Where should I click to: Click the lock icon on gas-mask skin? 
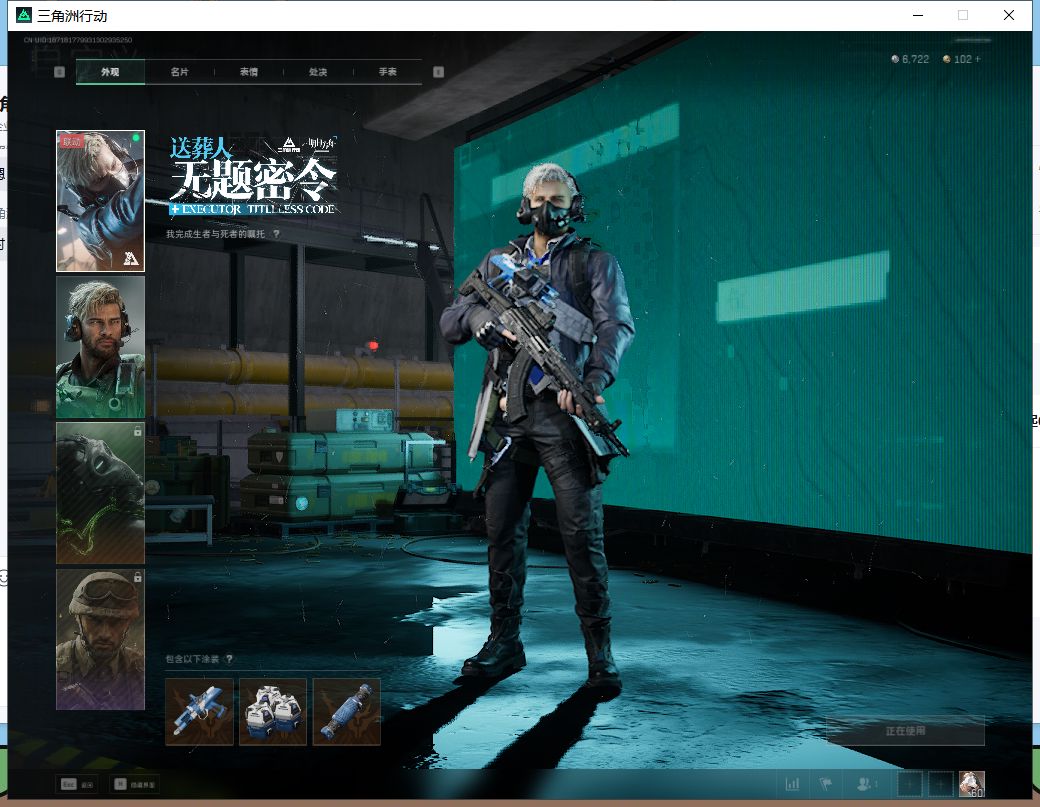coord(137,432)
